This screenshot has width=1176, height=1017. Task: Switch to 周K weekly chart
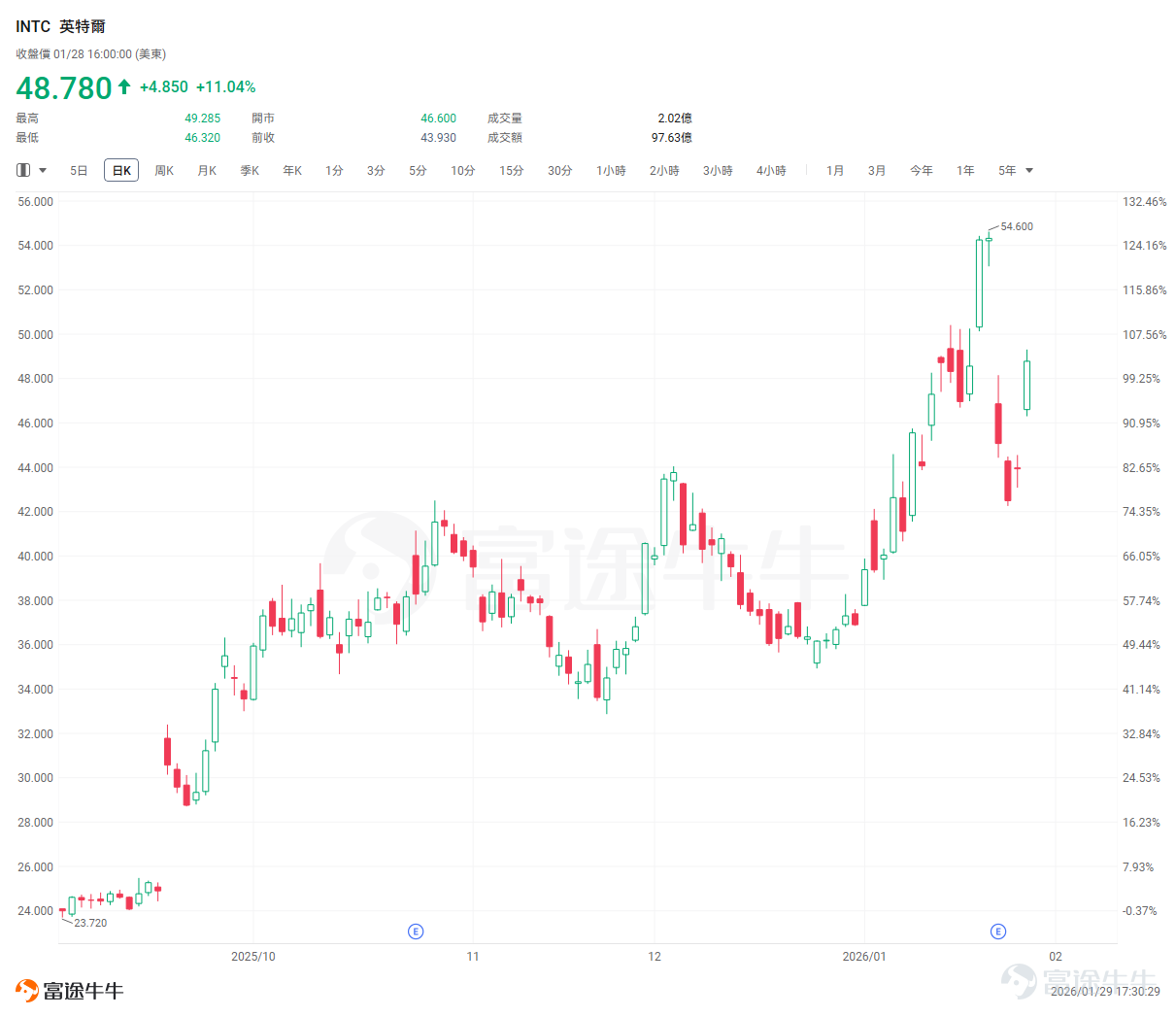click(164, 171)
